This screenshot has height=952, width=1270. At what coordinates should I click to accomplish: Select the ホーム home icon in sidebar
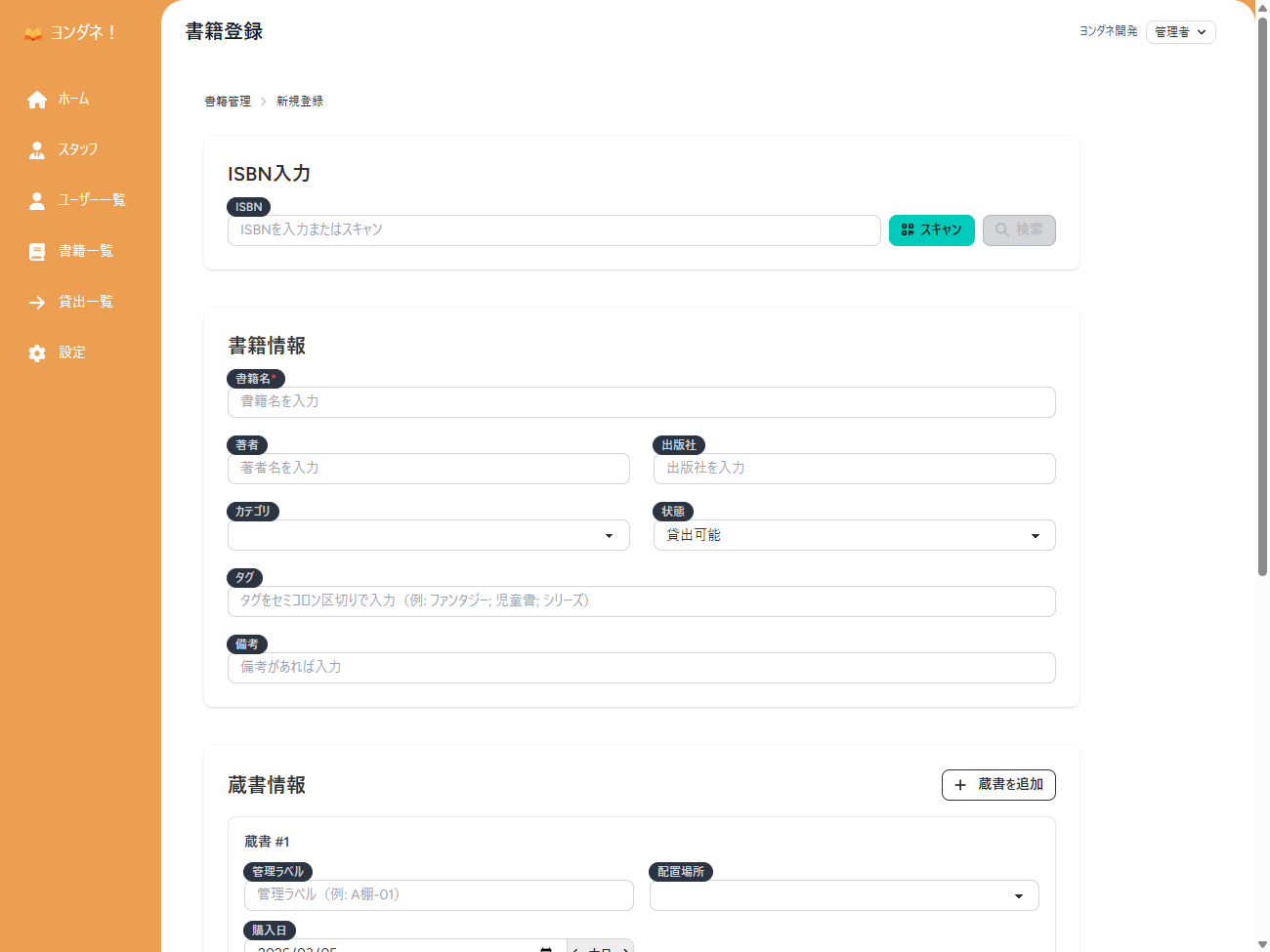click(37, 99)
